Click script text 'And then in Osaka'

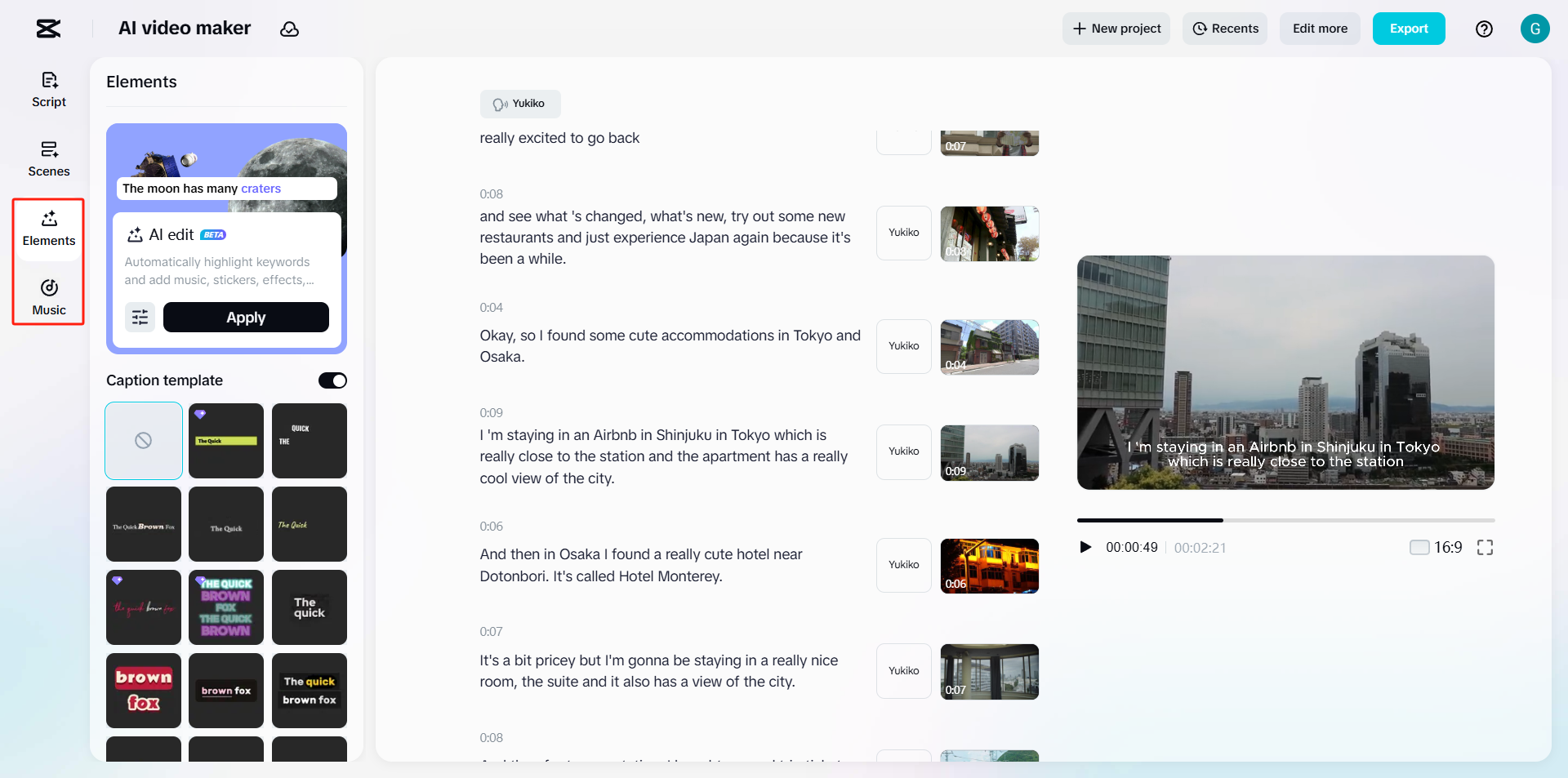(642, 565)
